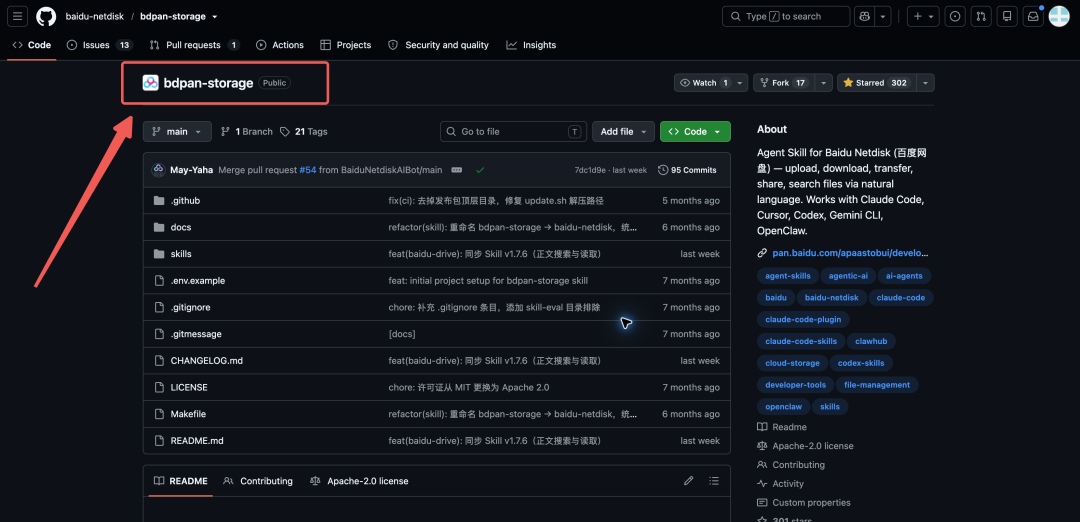The width and height of the screenshot is (1080, 522).
Task: Open the baidu-netdisk owner link
Action: point(94,16)
